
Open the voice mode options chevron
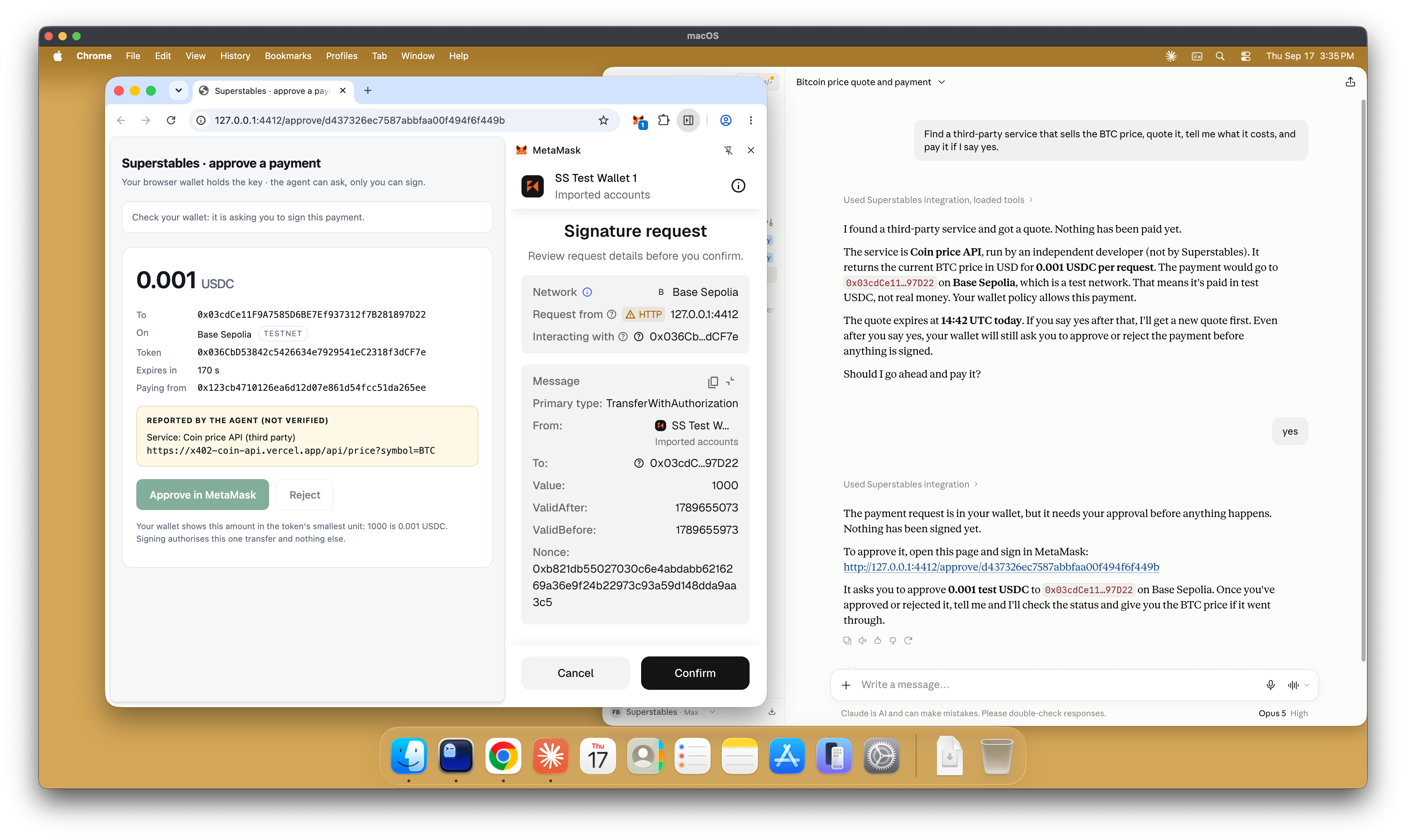1307,685
